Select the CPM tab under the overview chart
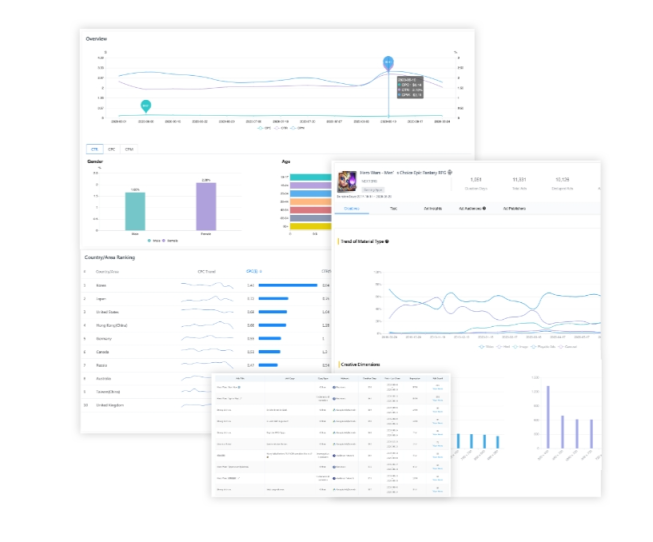The height and width of the screenshot is (542, 653). [x=129, y=149]
